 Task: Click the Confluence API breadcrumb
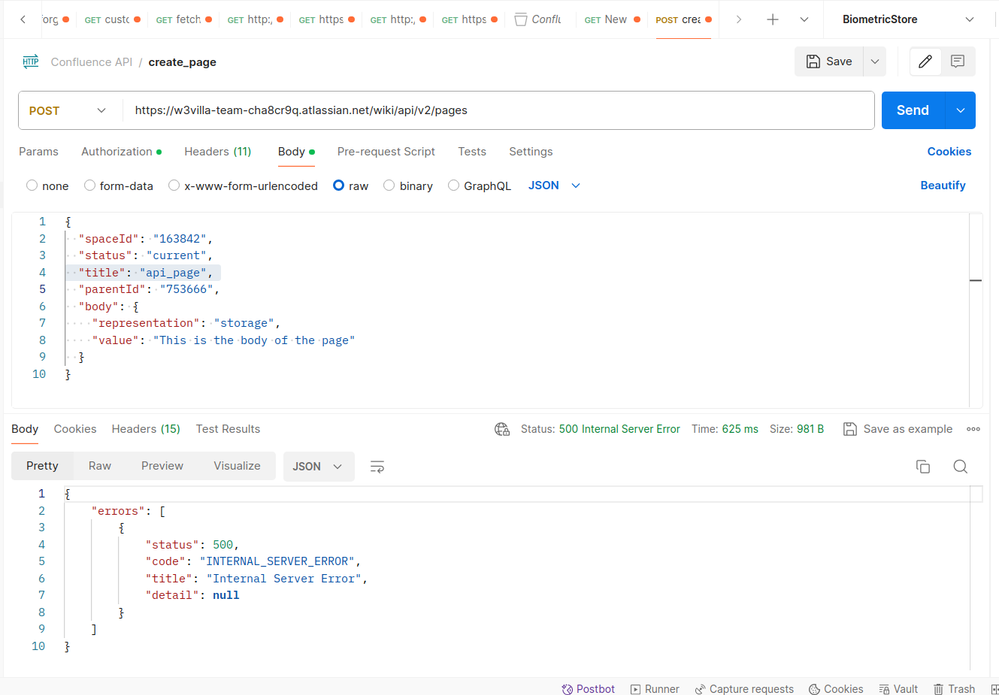click(x=92, y=62)
